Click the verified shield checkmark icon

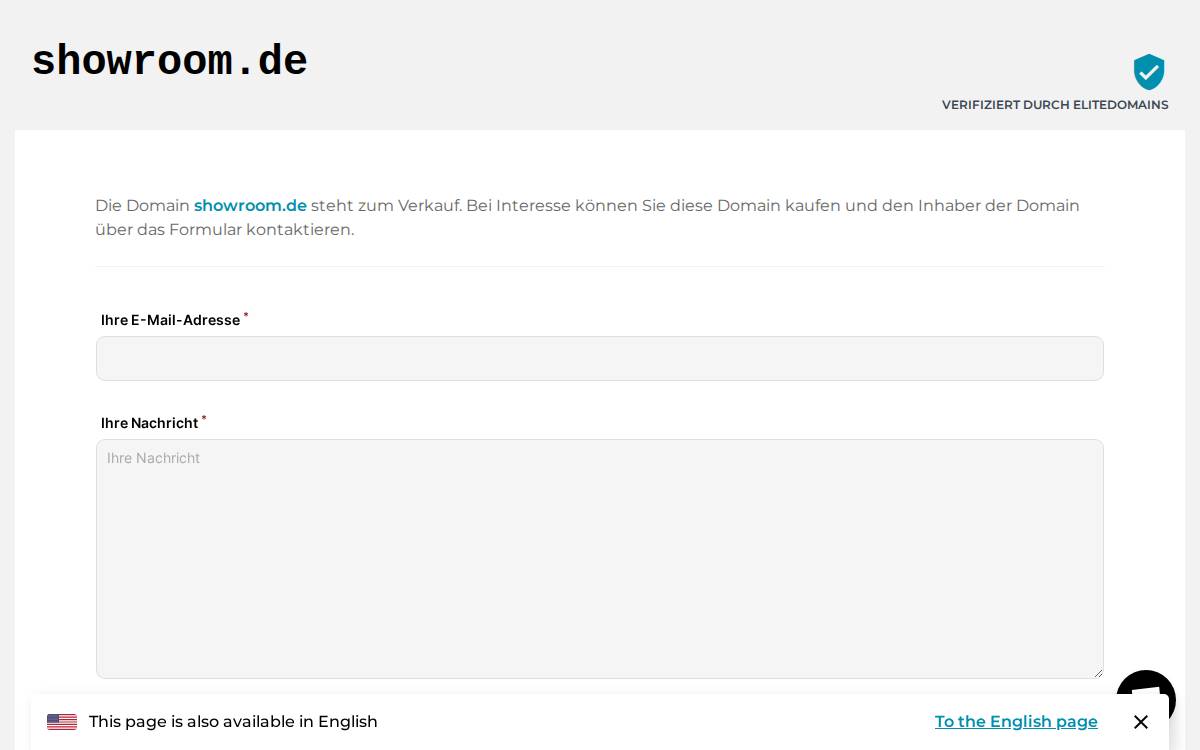coord(1149,72)
